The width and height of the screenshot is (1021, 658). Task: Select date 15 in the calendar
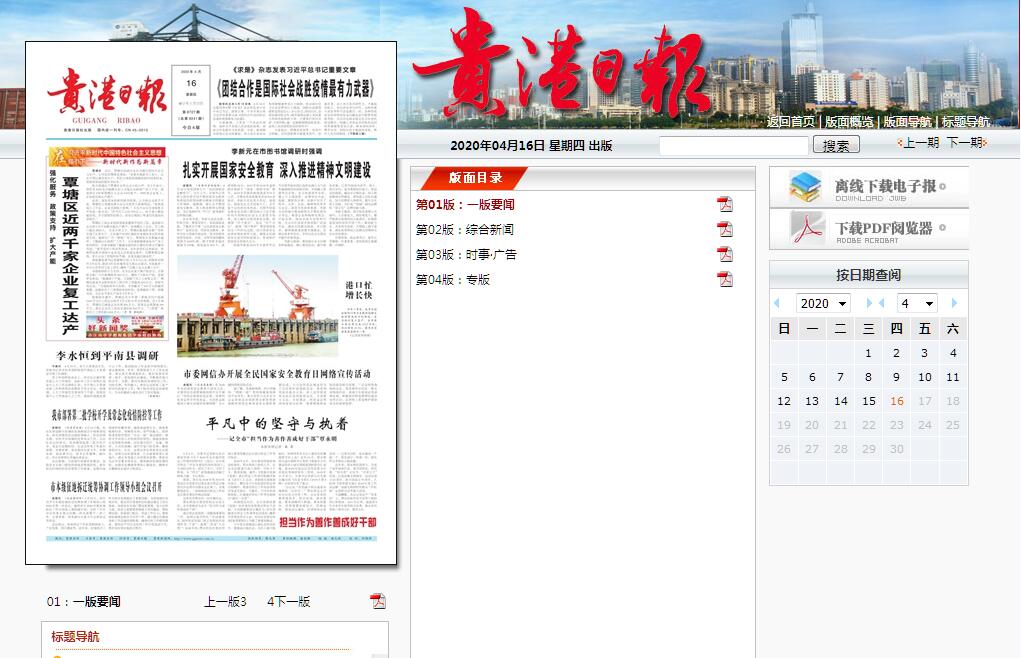click(x=868, y=401)
